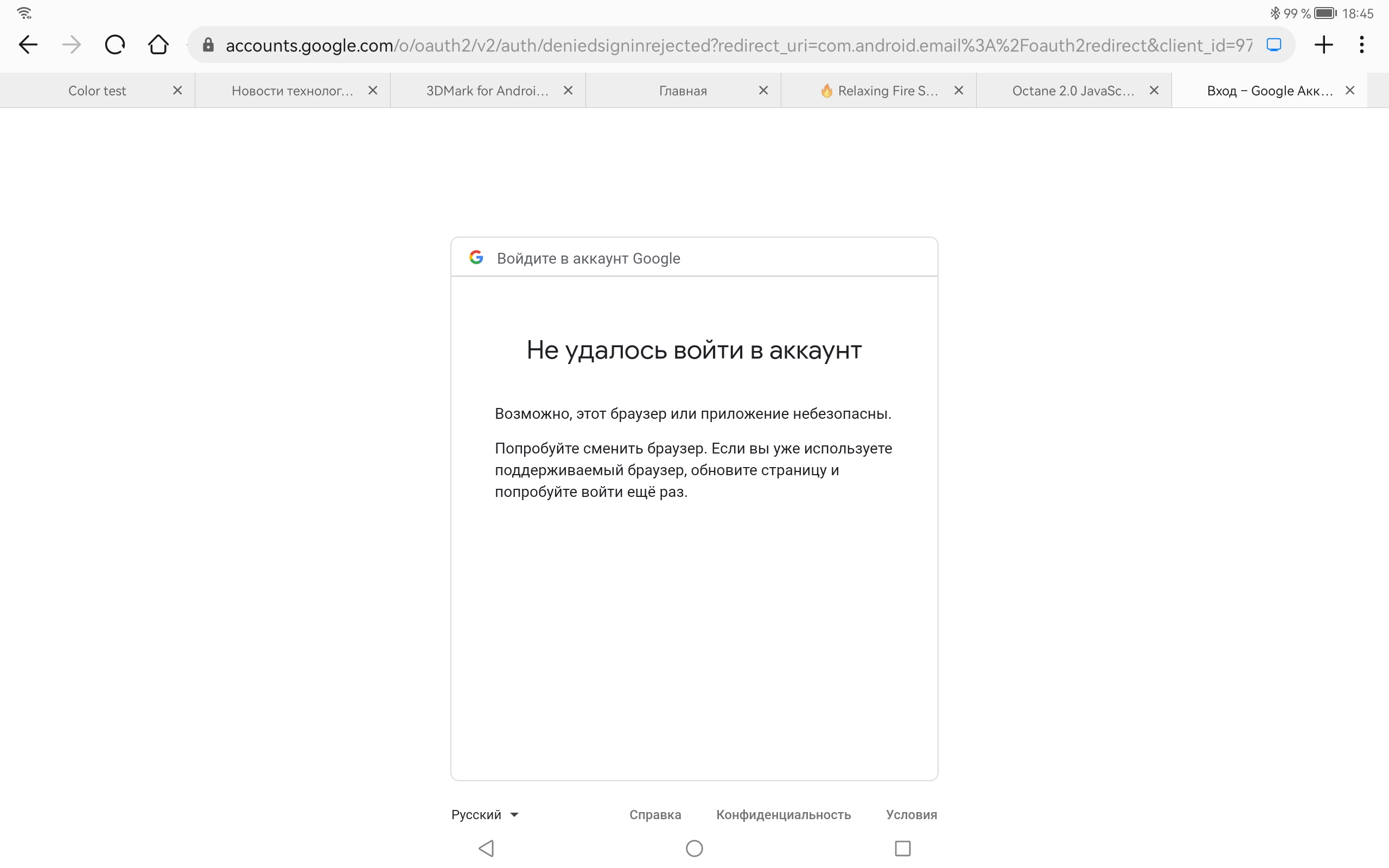Open the Octane 2.0 JavaScript tab
Screen dimensions: 1389x868
(1073, 91)
